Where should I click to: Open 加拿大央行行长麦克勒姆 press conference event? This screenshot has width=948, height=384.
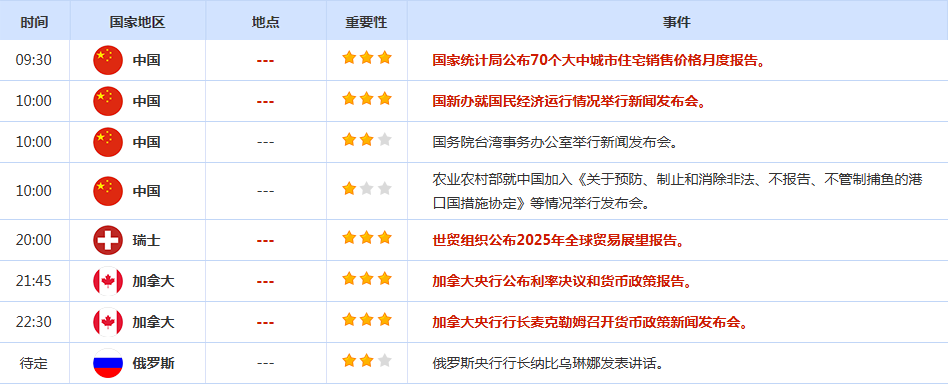pyautogui.click(x=590, y=322)
